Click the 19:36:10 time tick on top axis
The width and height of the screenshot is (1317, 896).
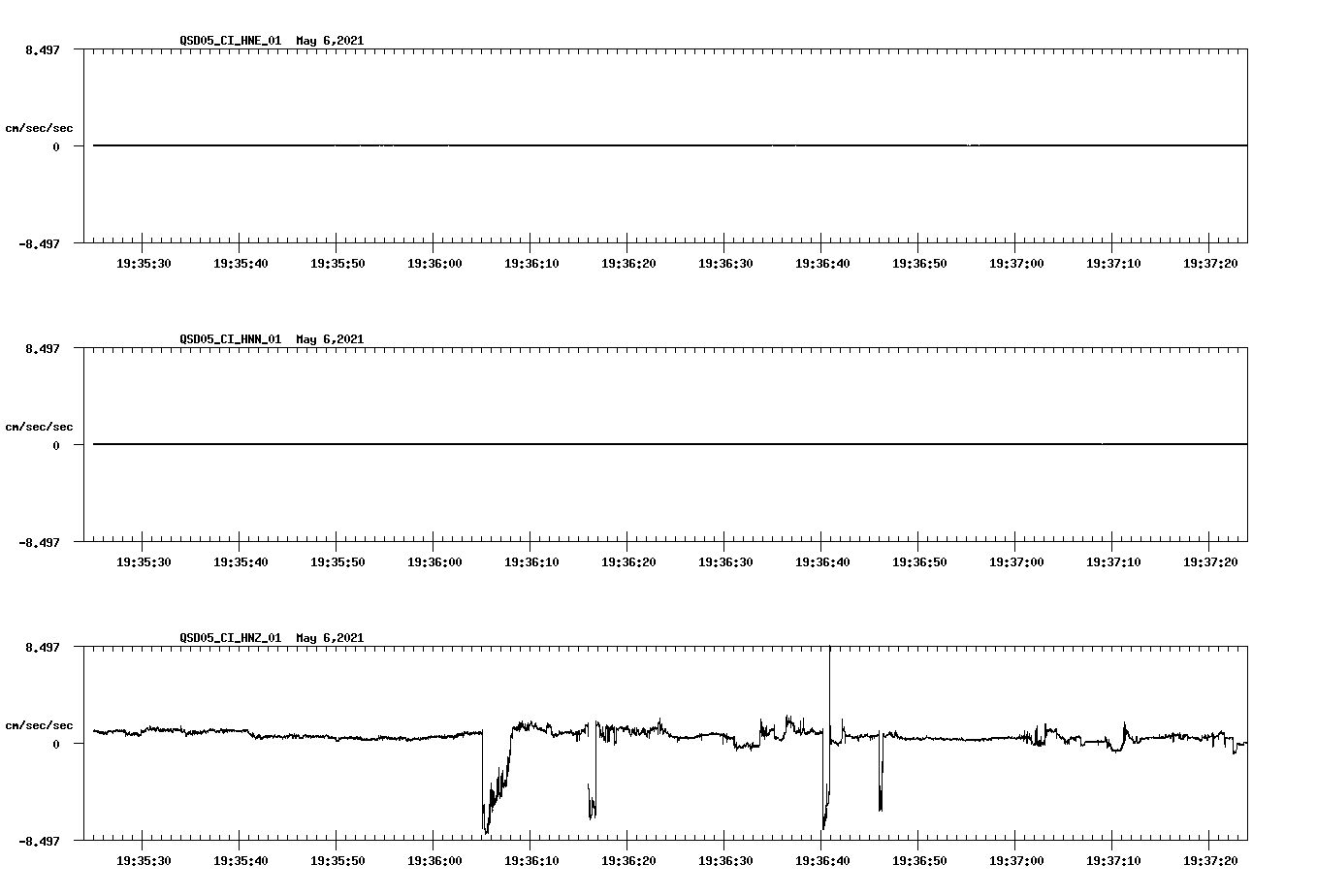(531, 262)
